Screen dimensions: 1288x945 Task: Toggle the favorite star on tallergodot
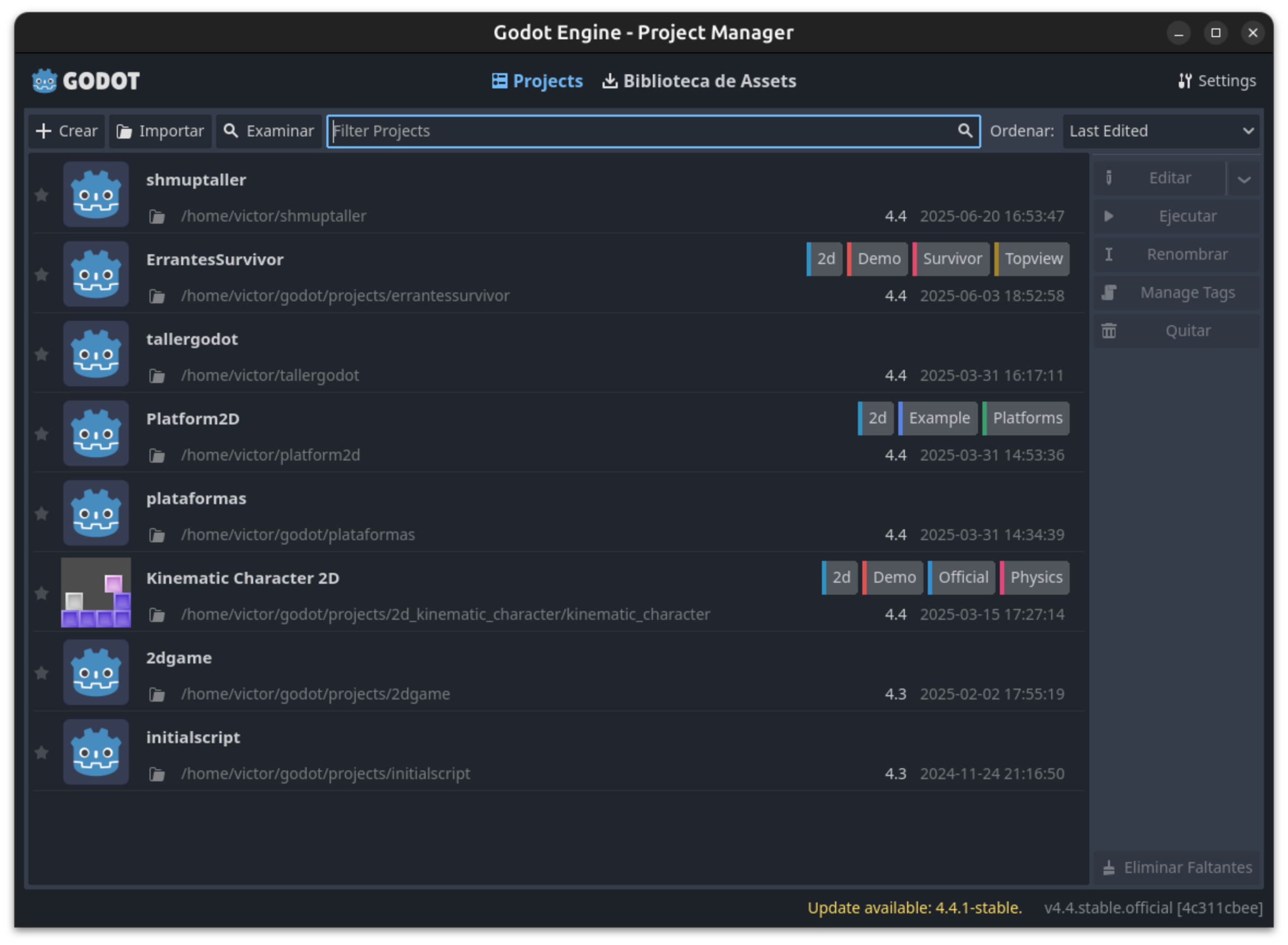[x=42, y=355]
